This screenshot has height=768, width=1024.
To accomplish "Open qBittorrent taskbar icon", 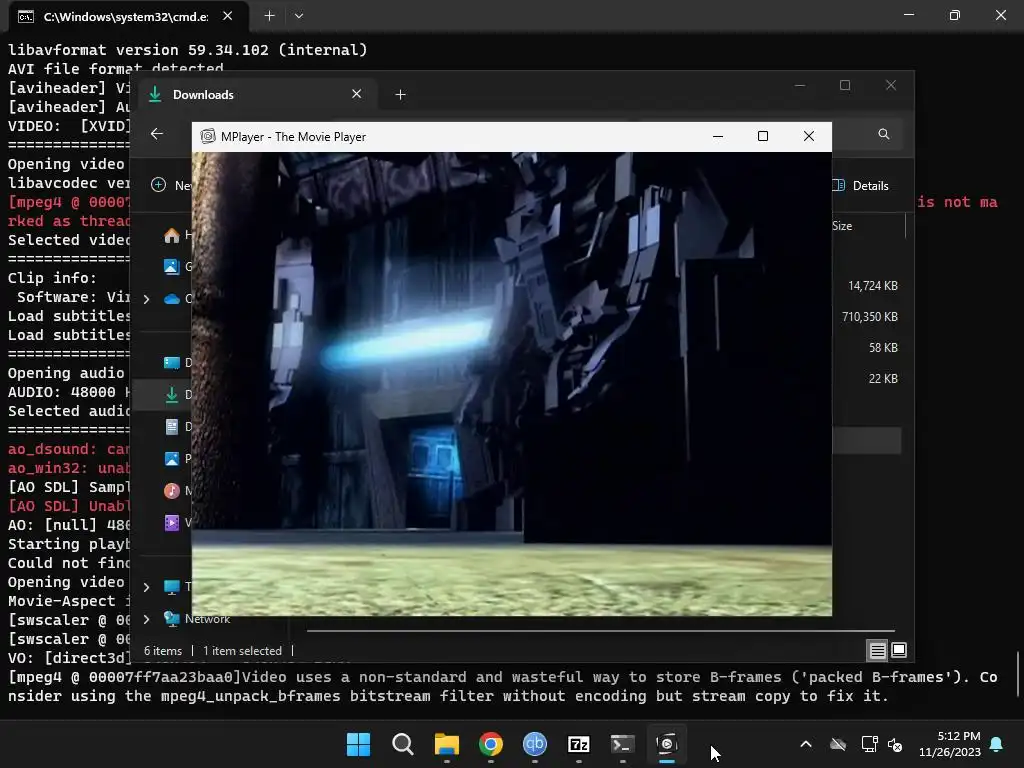I will (535, 744).
